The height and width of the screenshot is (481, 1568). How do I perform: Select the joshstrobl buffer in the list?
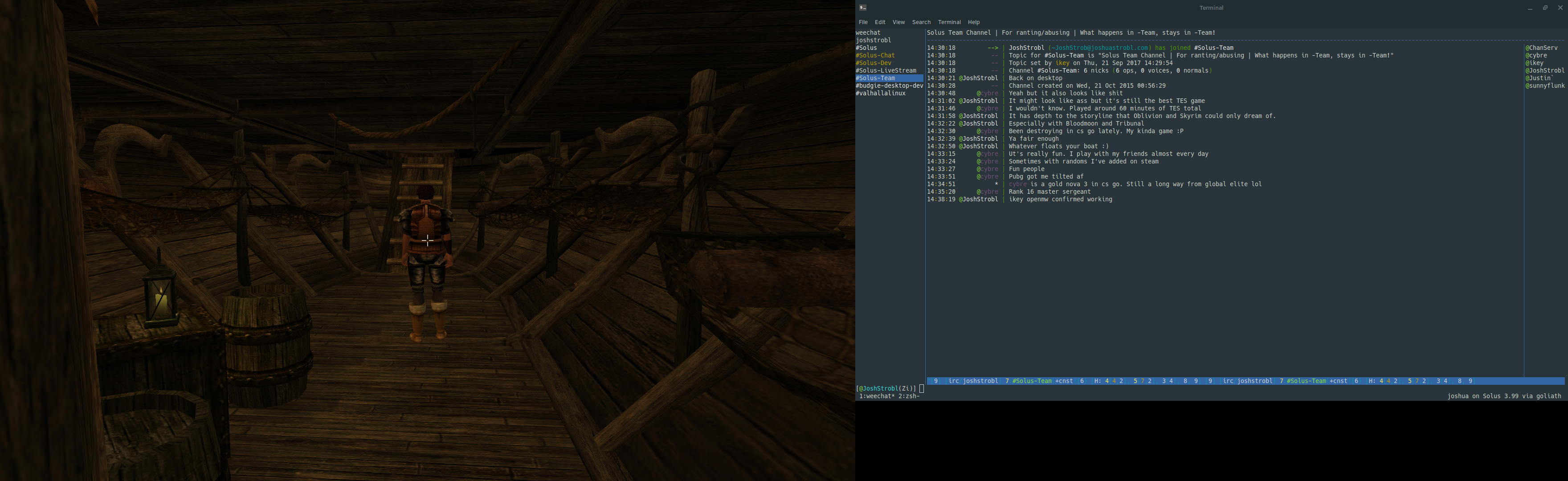coord(874,40)
